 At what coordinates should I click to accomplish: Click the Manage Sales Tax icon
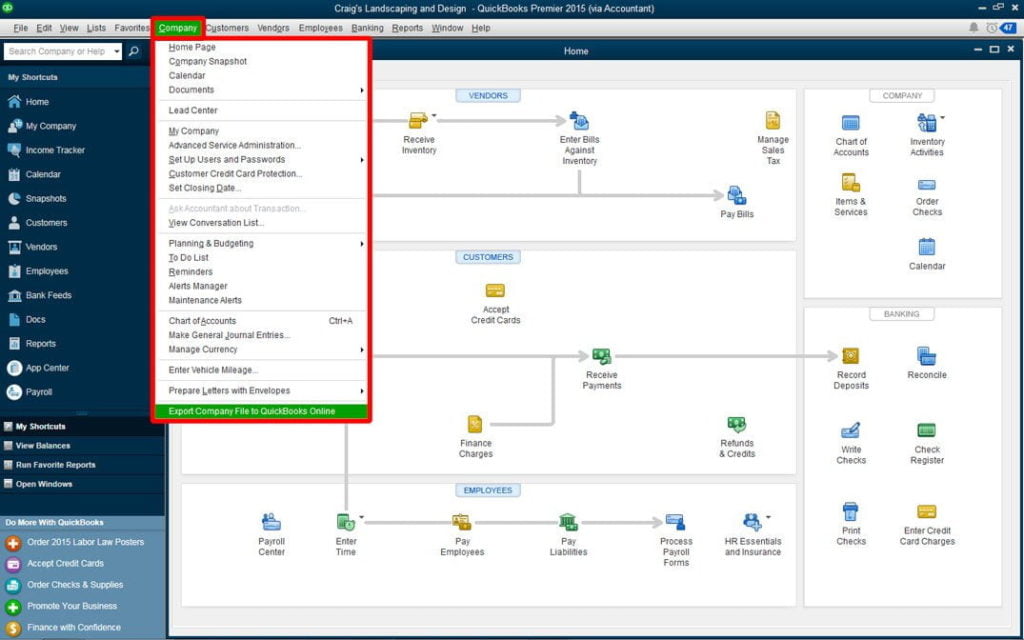pos(772,121)
